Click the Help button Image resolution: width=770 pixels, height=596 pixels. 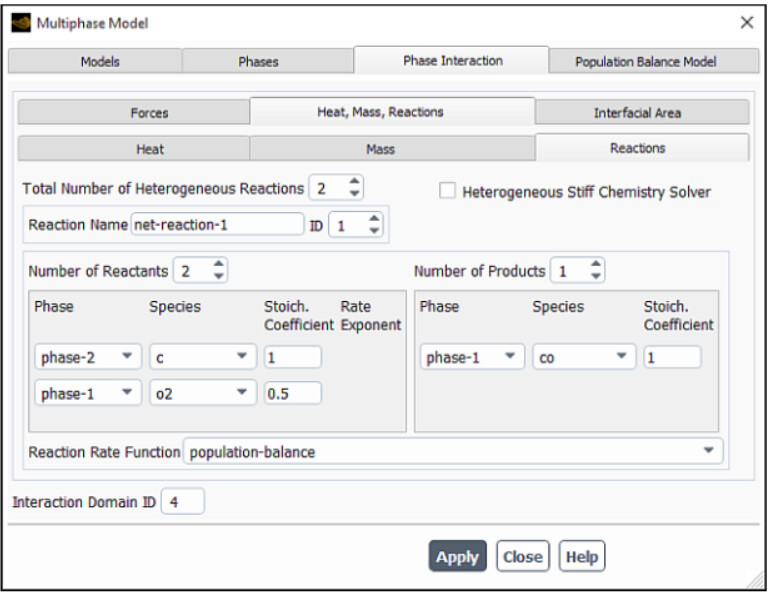point(581,557)
